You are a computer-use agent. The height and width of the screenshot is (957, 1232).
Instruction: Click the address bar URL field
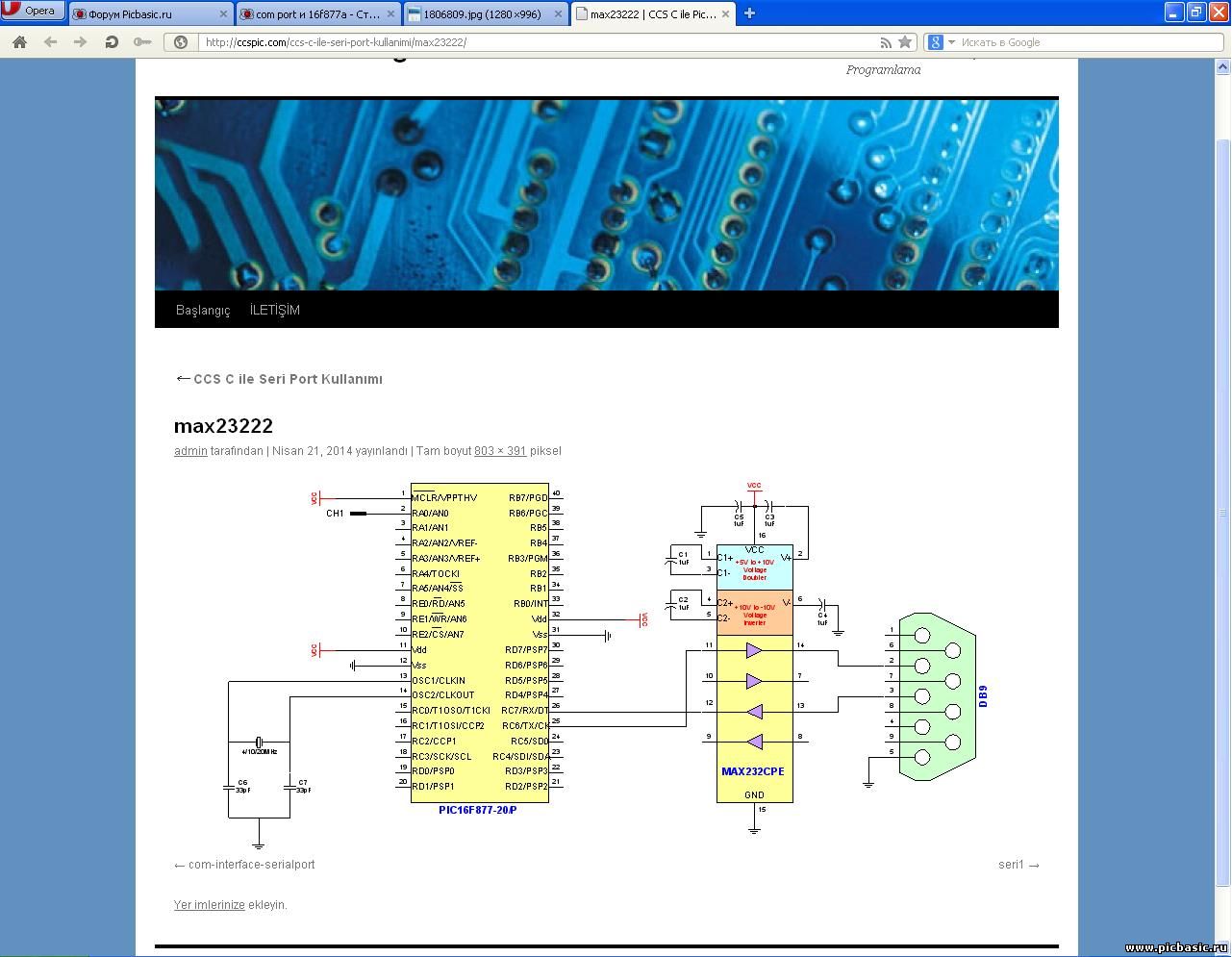click(539, 42)
